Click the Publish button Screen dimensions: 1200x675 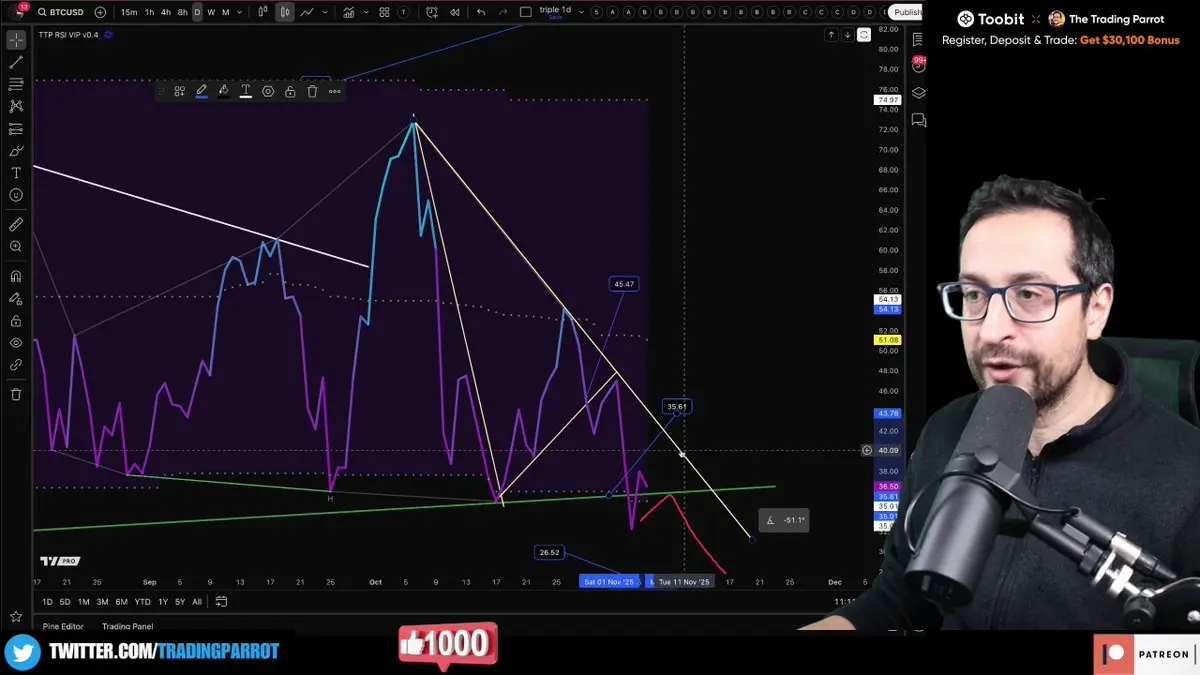click(x=907, y=12)
